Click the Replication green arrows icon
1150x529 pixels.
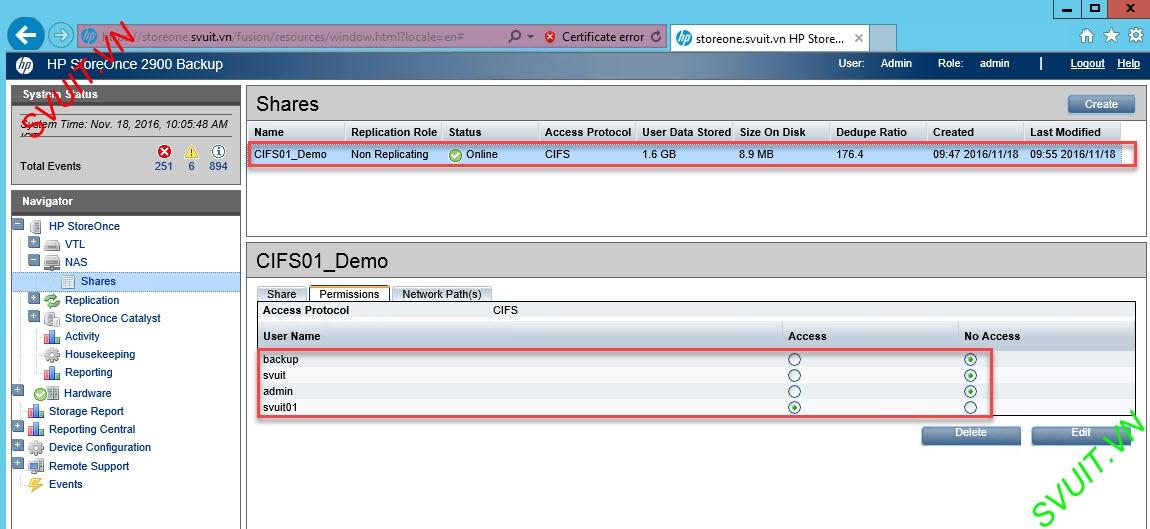52,300
